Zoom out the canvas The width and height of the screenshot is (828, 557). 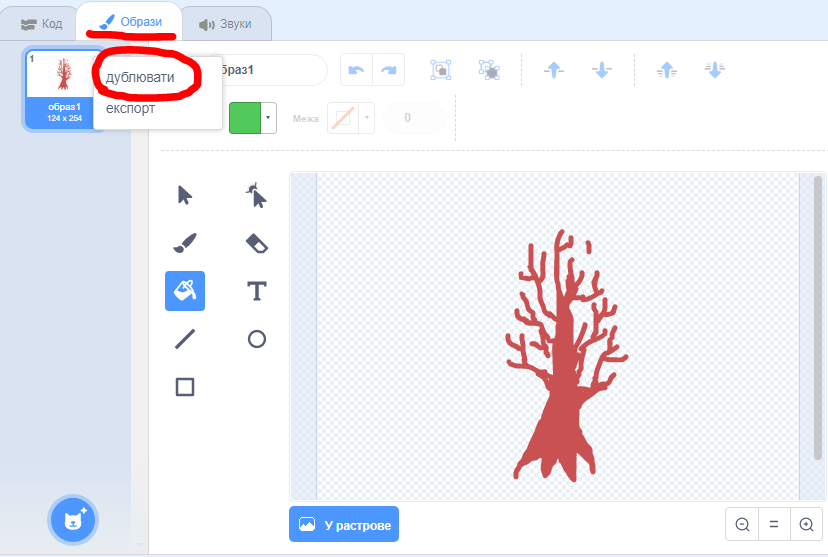pyautogui.click(x=742, y=524)
